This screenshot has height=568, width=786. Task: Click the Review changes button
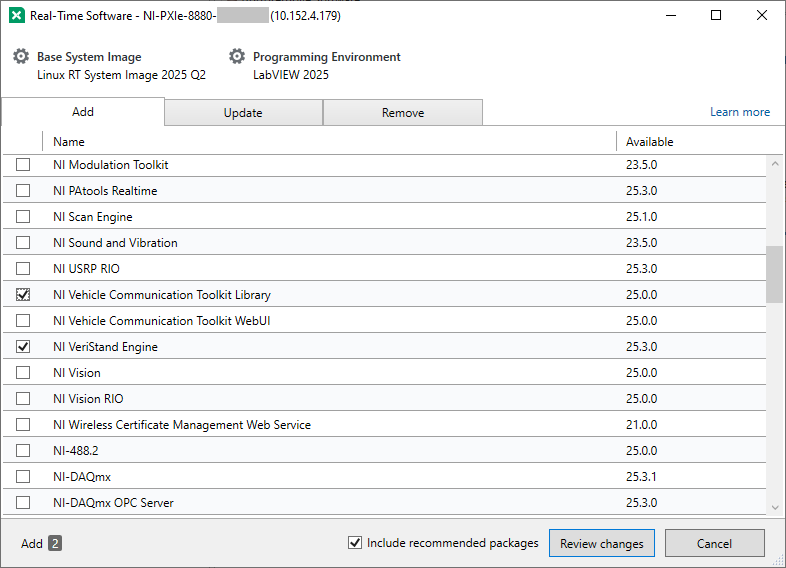point(601,544)
